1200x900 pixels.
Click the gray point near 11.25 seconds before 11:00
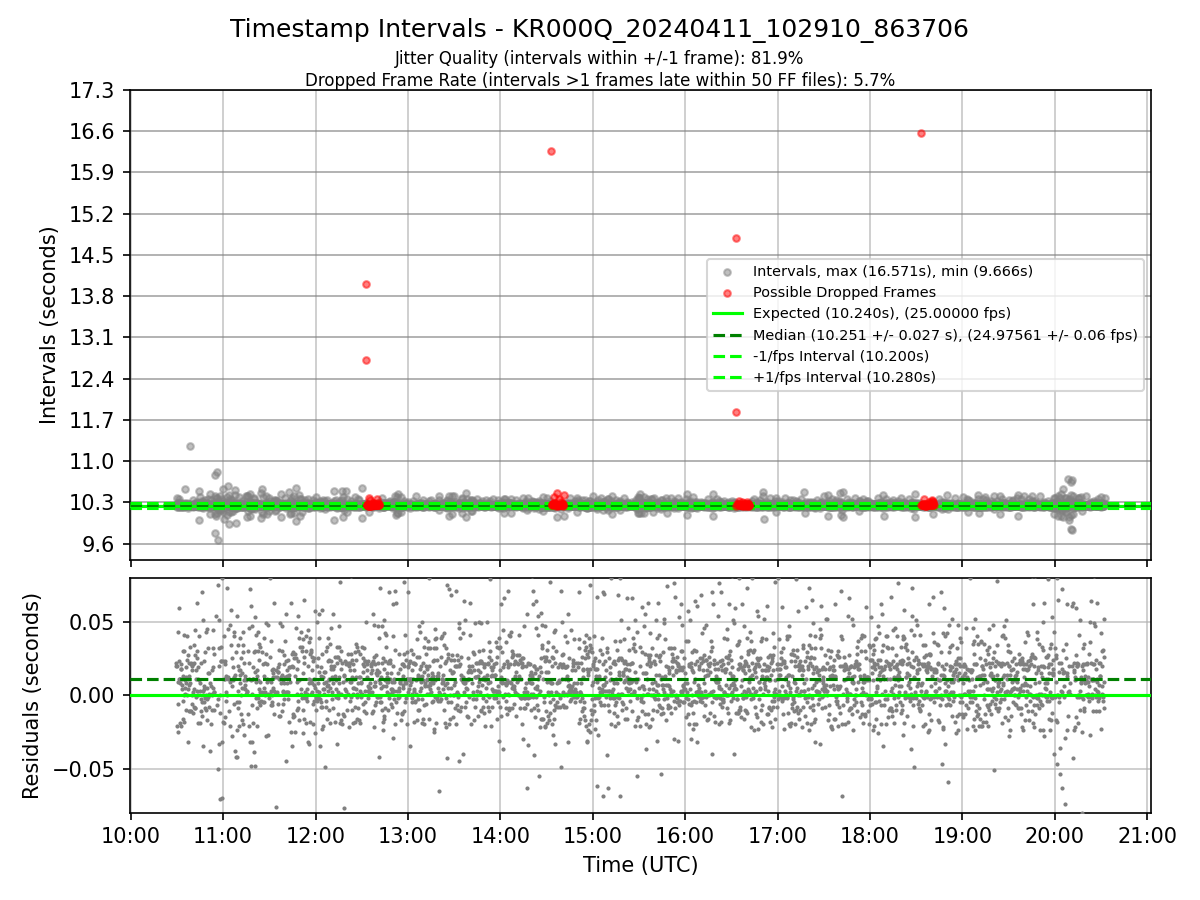pos(190,446)
